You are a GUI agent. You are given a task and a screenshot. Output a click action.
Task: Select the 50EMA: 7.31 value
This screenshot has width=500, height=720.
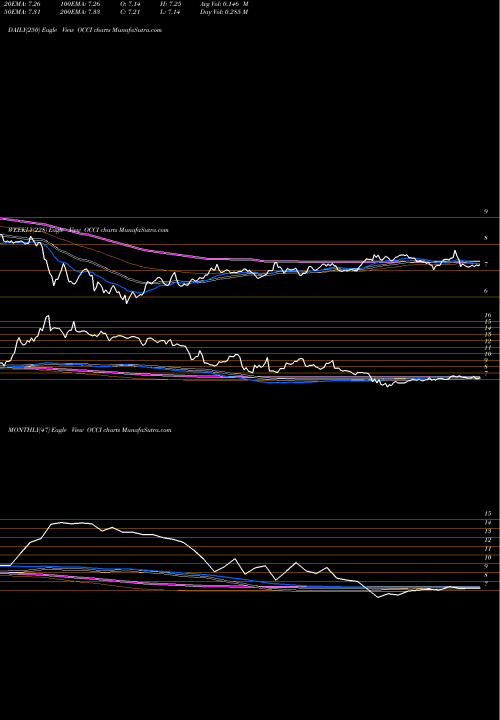coord(23,12)
